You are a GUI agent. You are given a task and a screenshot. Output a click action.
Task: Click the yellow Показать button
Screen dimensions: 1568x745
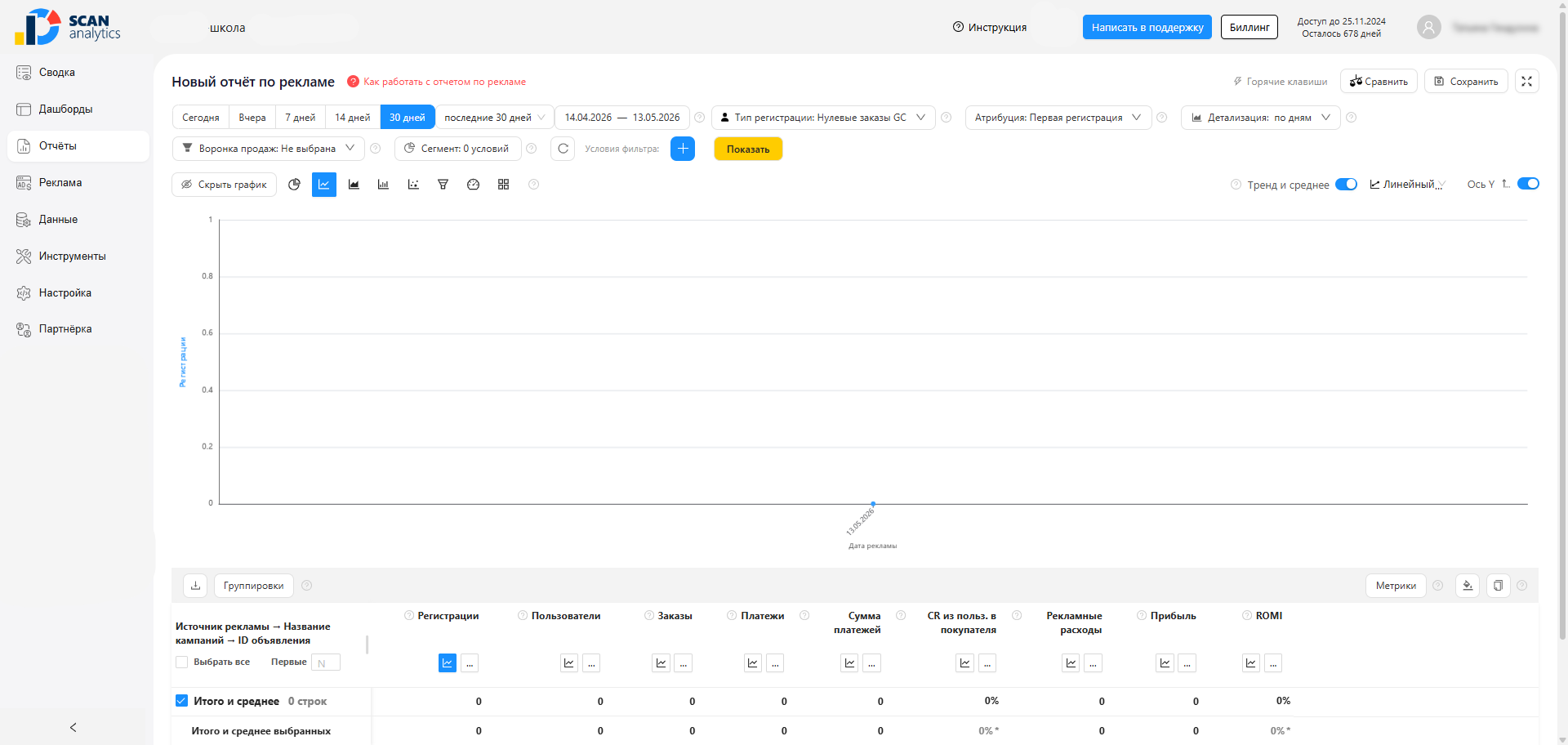pos(748,149)
